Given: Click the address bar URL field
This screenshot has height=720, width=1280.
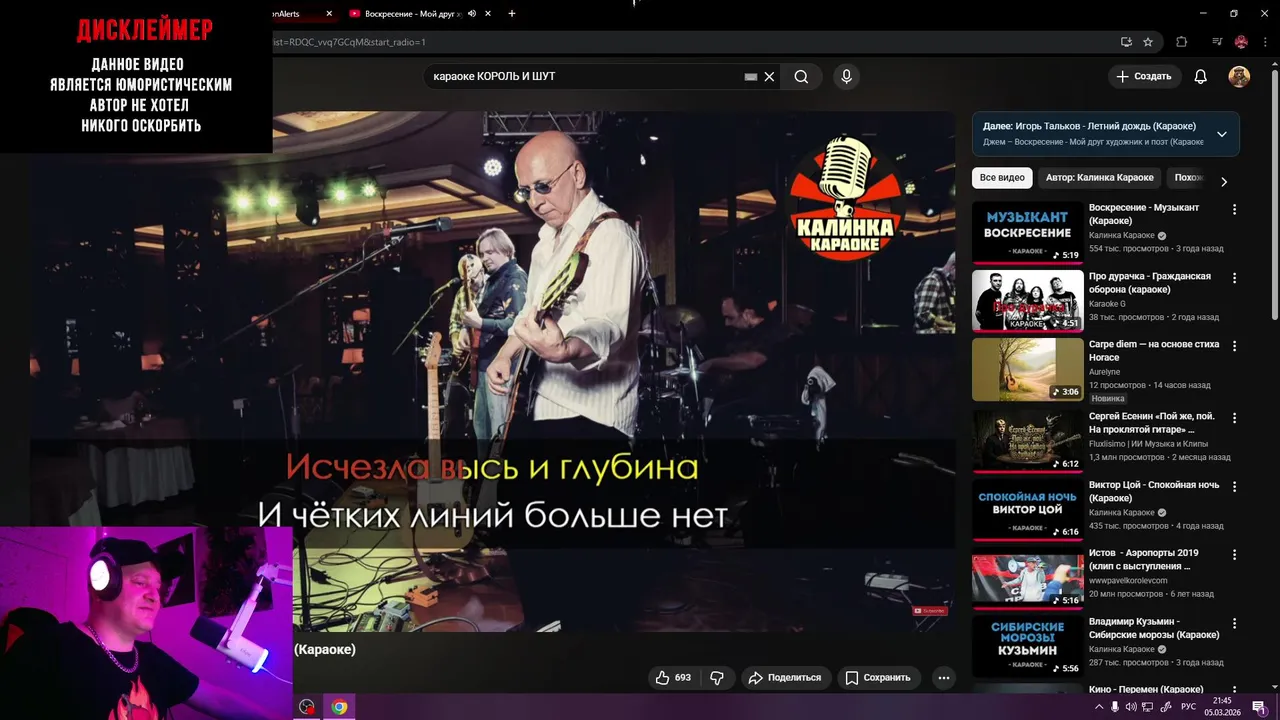Looking at the screenshot, I should (690, 42).
